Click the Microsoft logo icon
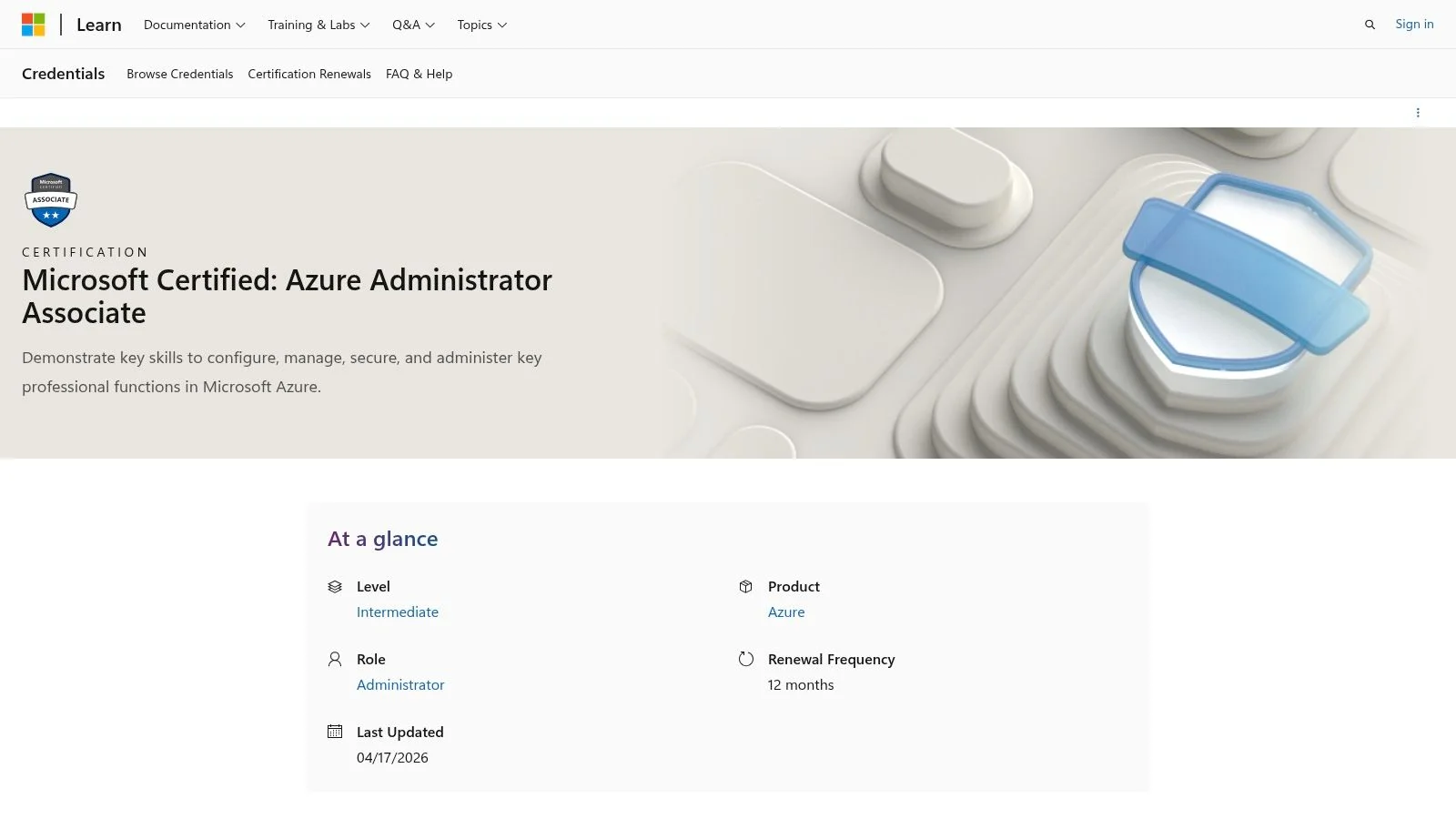The image size is (1456, 819). [x=34, y=25]
